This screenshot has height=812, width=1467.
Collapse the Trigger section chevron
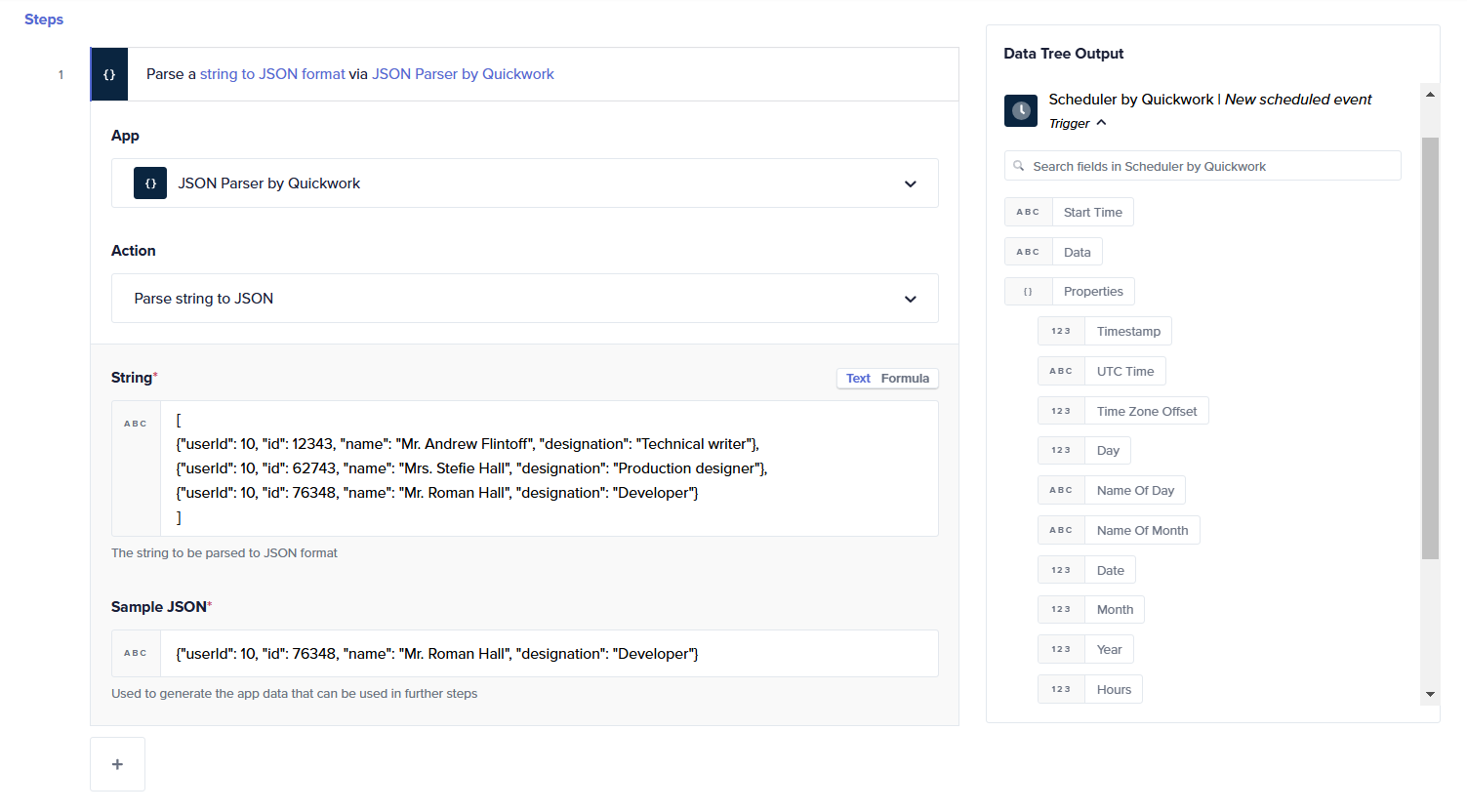[1101, 123]
